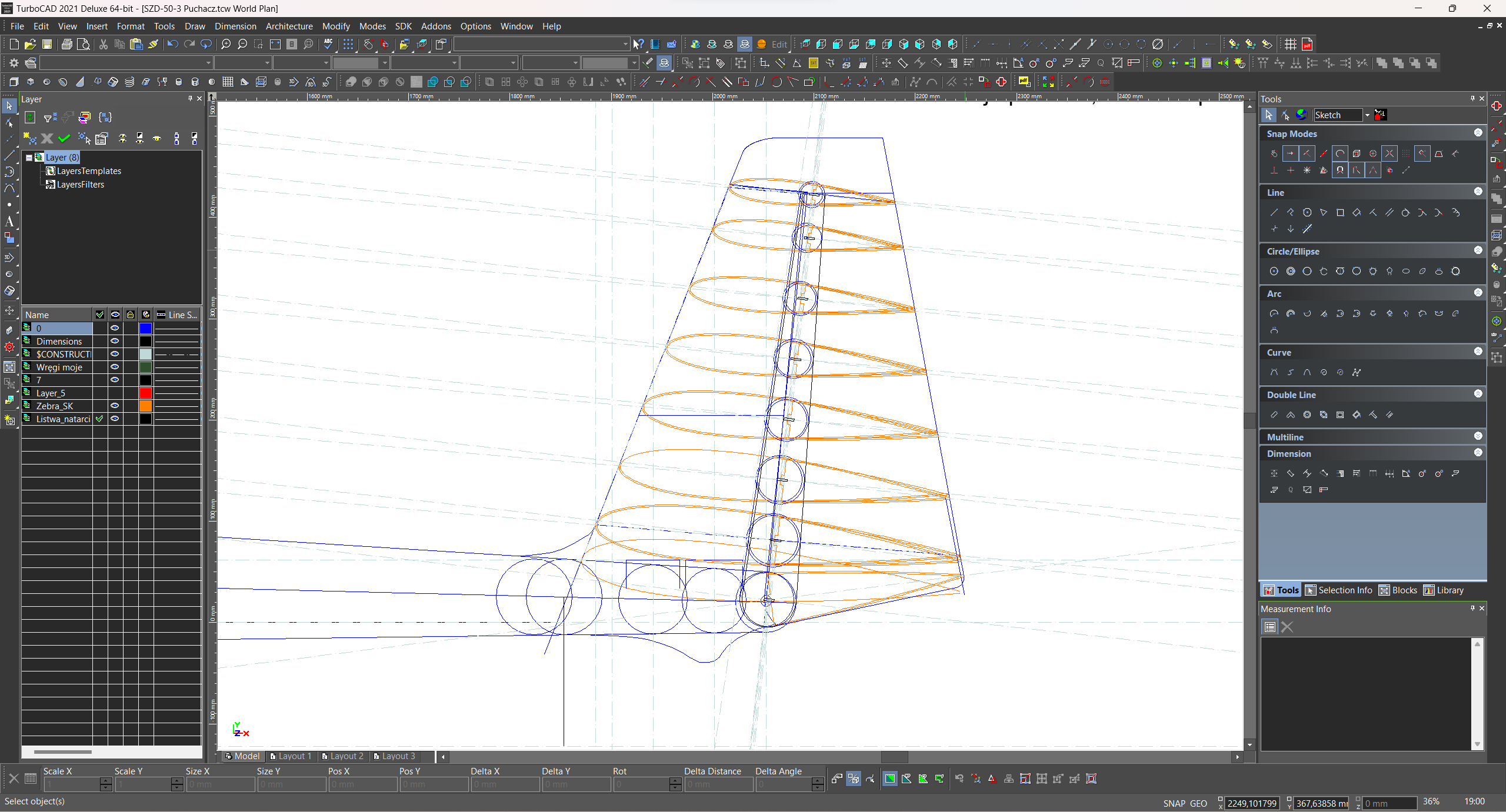Toggle visibility of Dimensions layer
The image size is (1506, 812).
point(115,341)
